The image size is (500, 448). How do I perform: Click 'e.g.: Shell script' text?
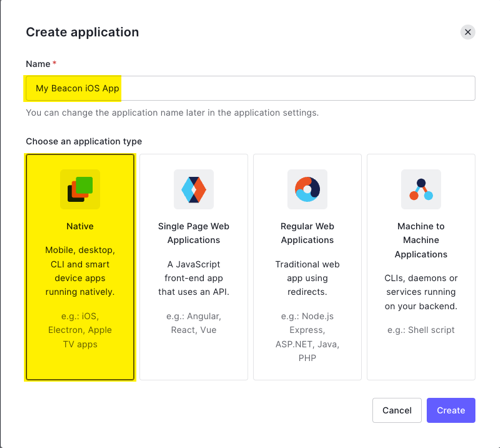pos(421,330)
